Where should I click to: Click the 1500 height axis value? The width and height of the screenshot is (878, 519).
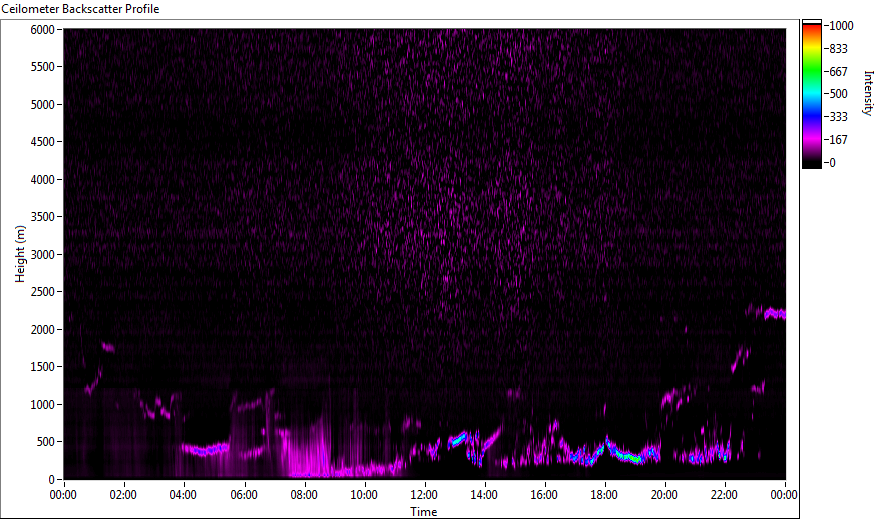point(43,367)
